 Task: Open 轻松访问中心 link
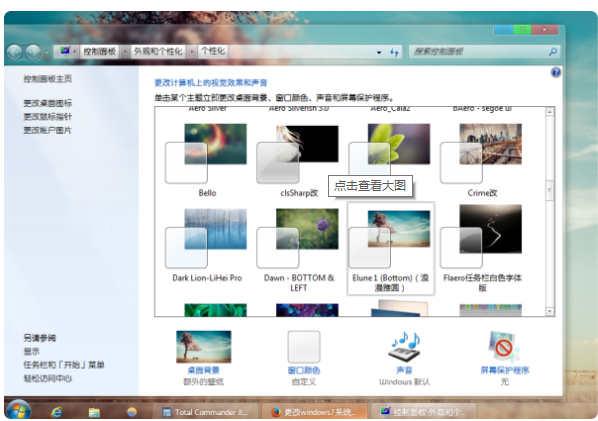(48, 379)
